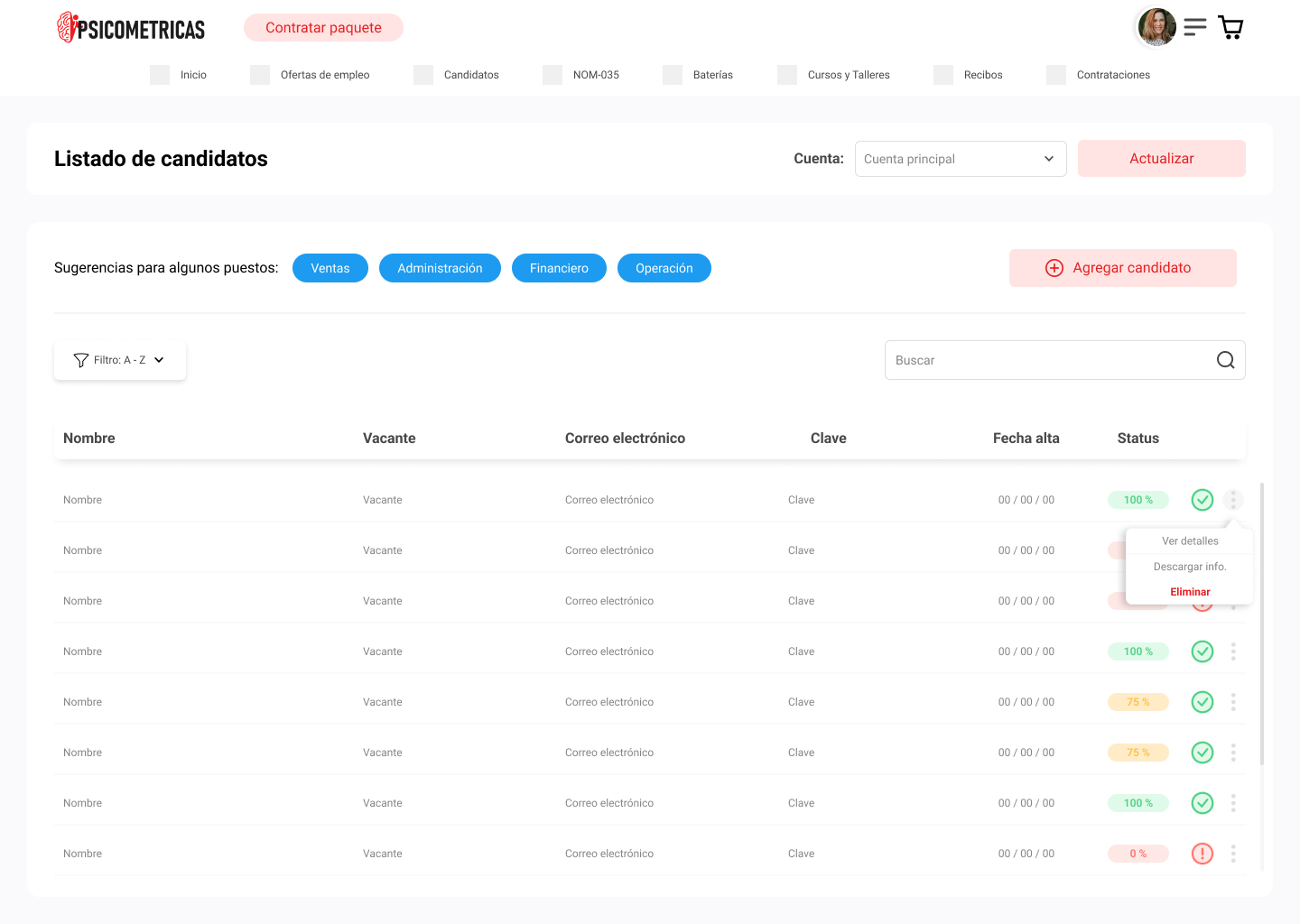
Task: Click the Nombre column header
Action: point(89,439)
